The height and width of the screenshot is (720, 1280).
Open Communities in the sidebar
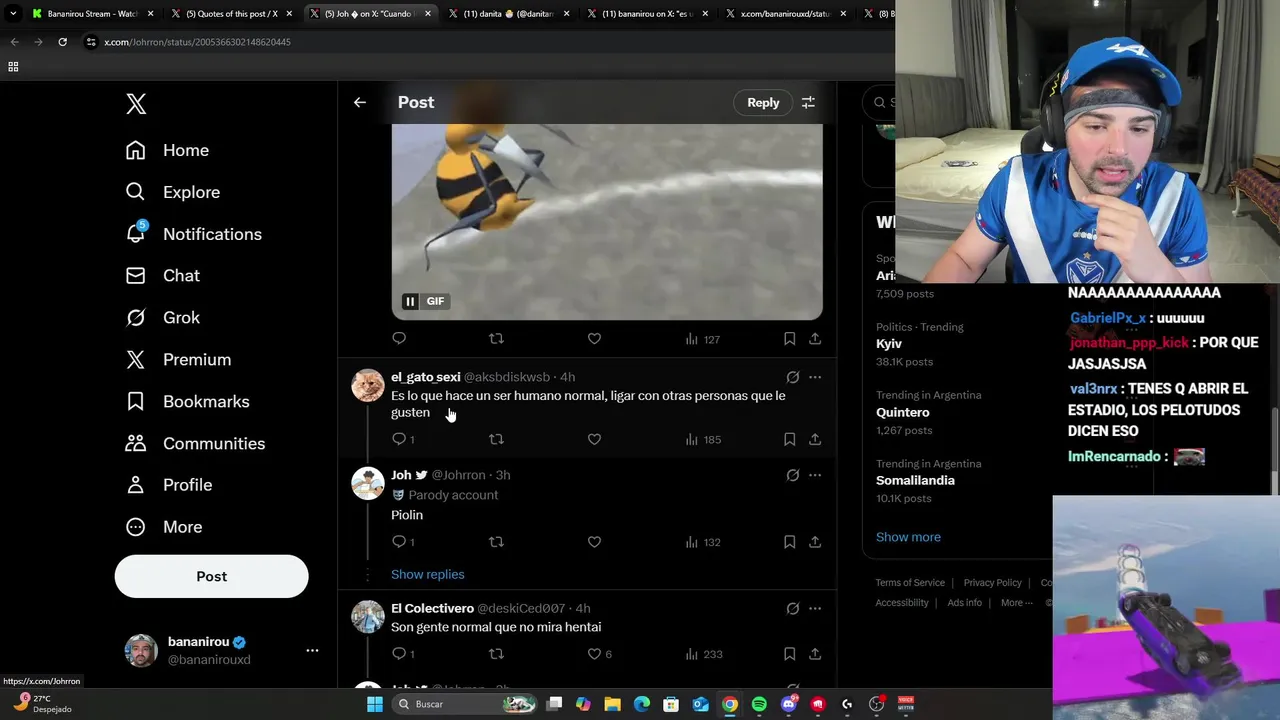pyautogui.click(x=195, y=443)
